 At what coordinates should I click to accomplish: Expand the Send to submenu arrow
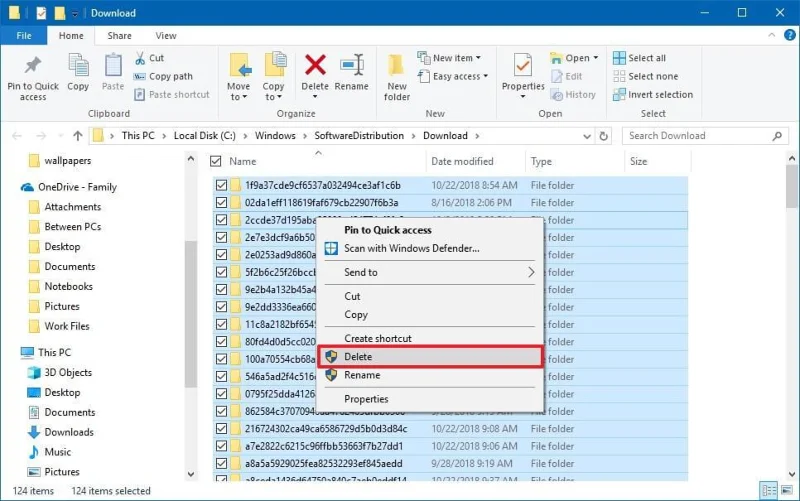tap(531, 272)
